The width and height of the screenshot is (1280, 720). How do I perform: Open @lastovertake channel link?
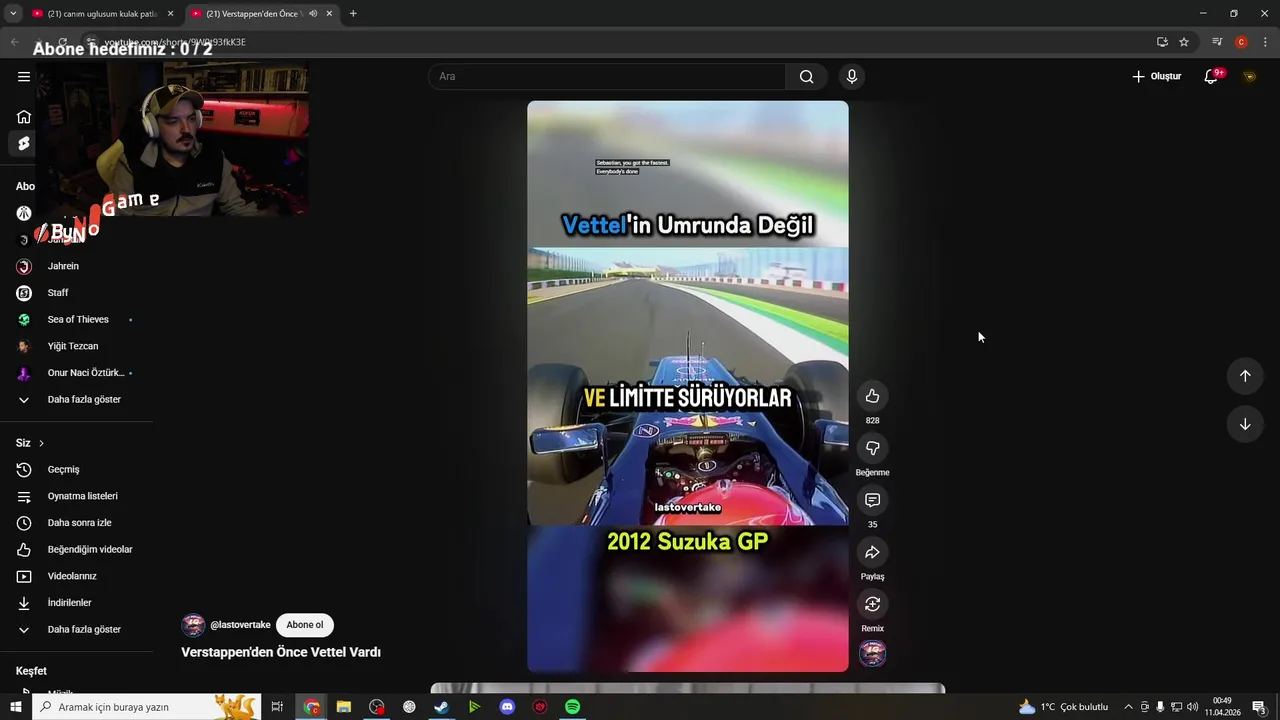240,625
